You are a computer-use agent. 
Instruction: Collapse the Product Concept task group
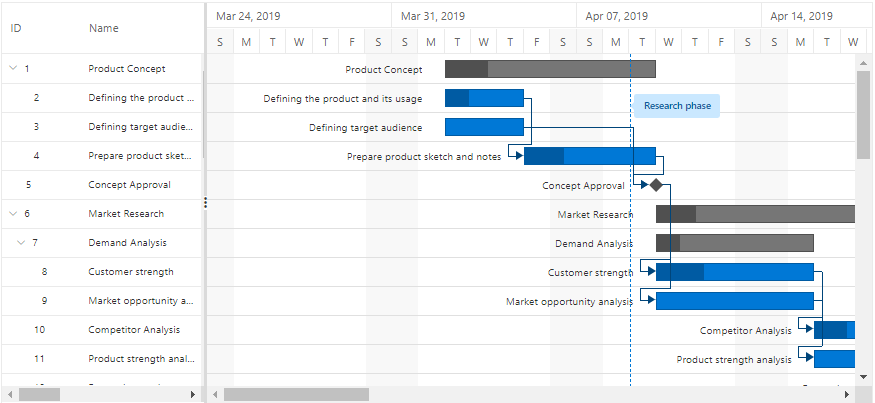click(x=12, y=69)
